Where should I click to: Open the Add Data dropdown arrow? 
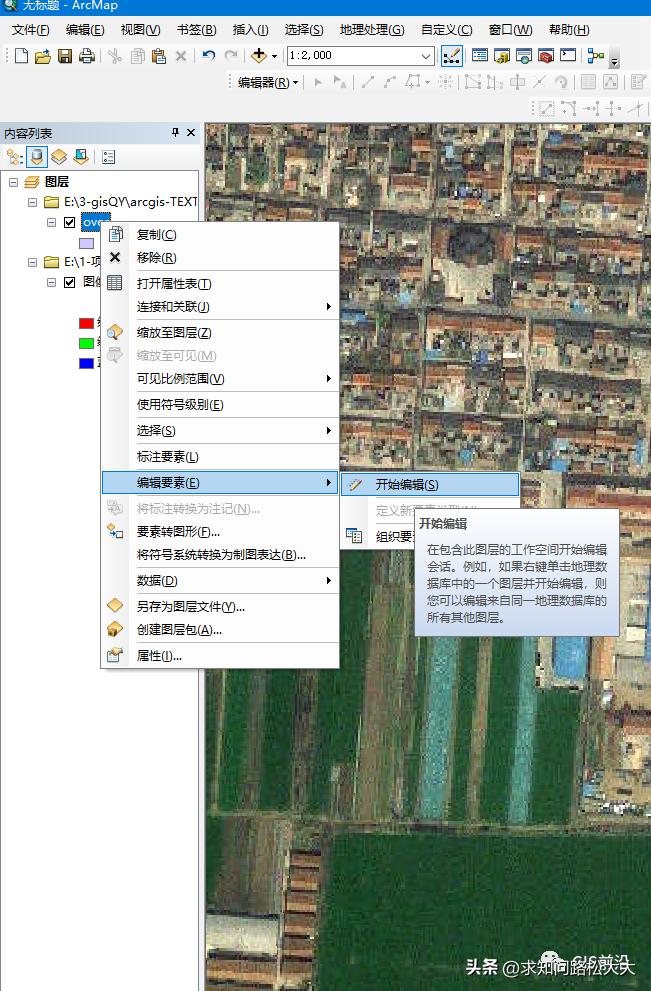tap(274, 56)
